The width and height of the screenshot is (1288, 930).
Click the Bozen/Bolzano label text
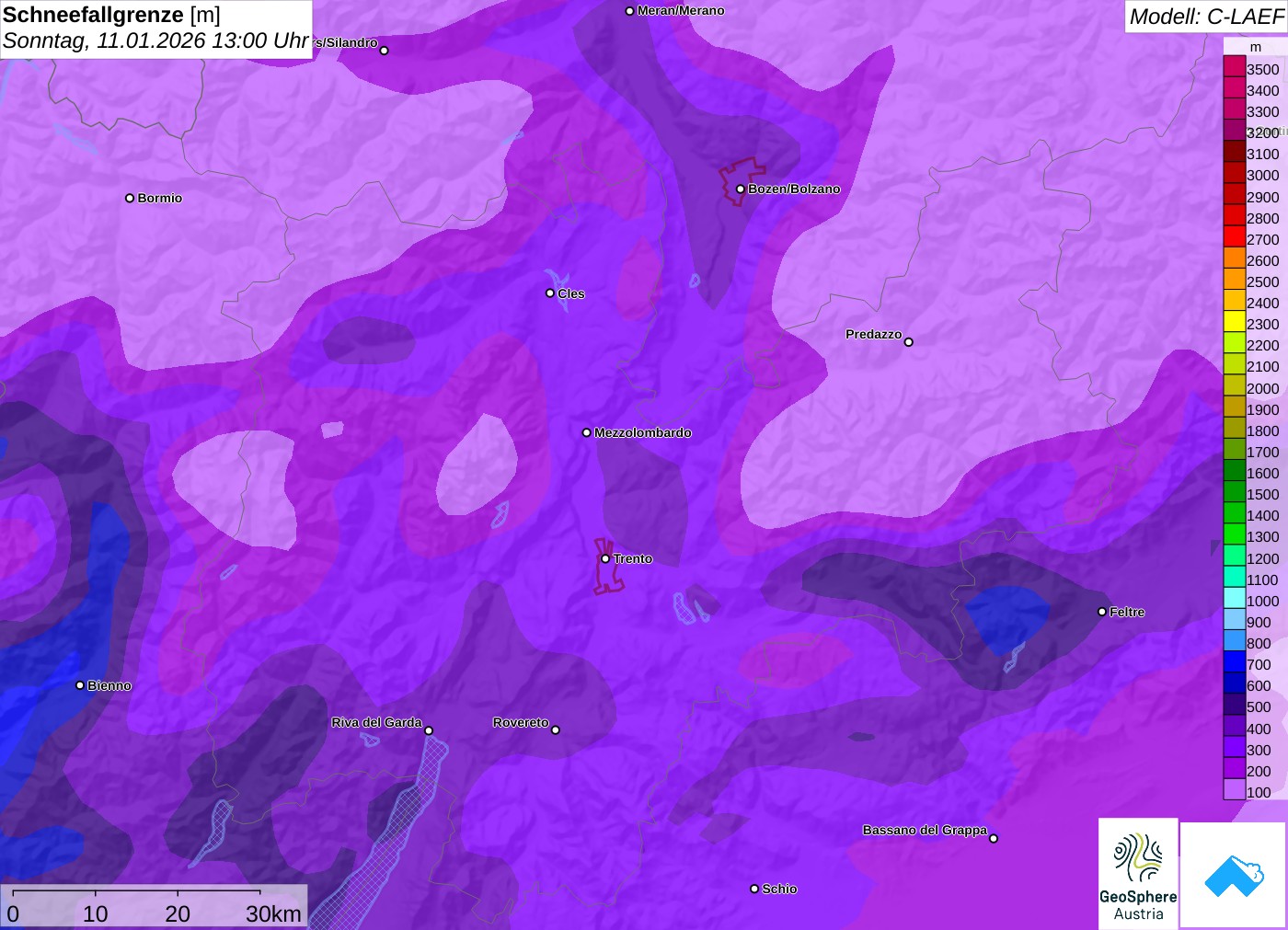(794, 189)
